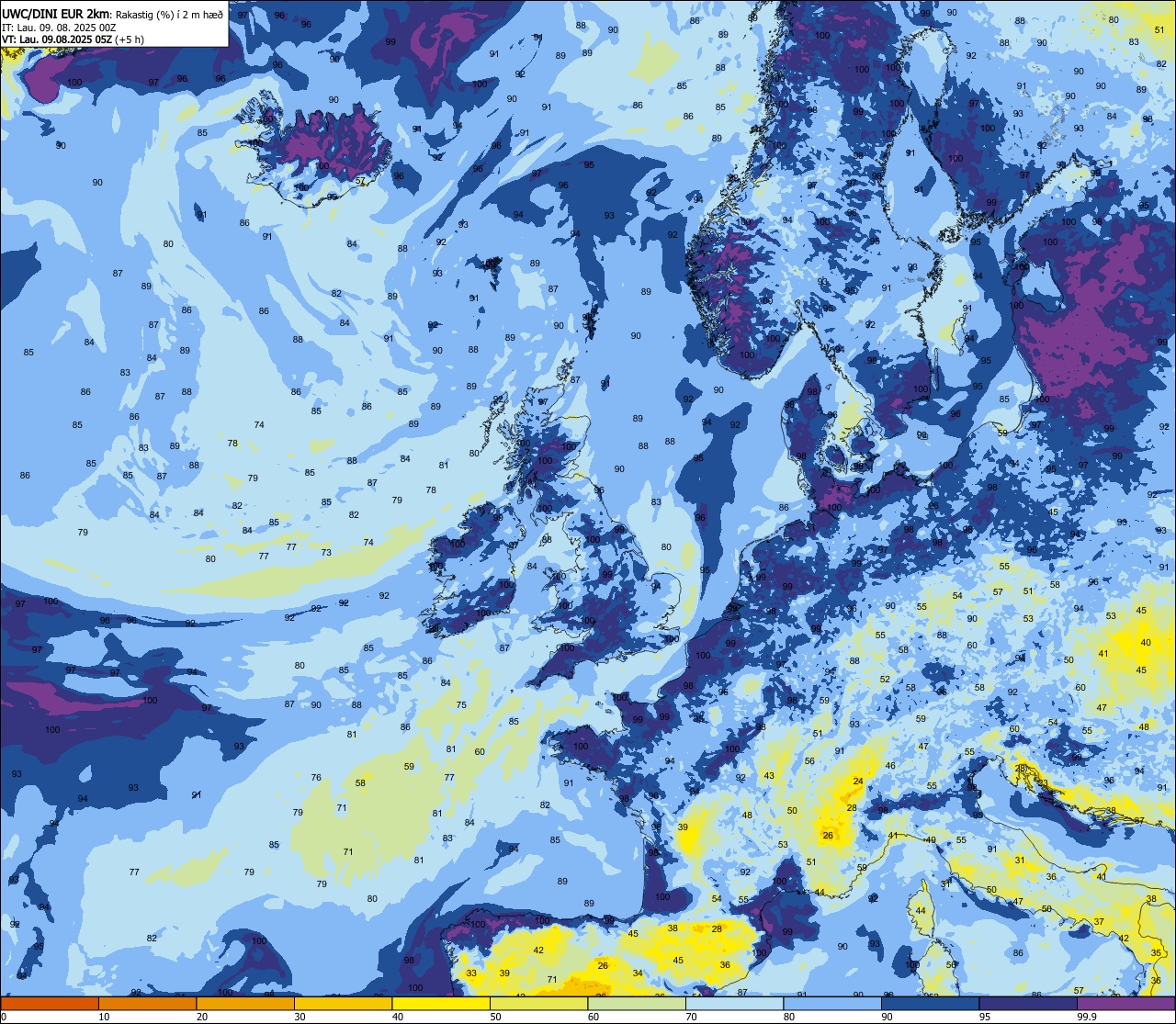Click the UWC/DINI EUR 2km map title
This screenshot has height=1024, width=1176.
[56, 13]
